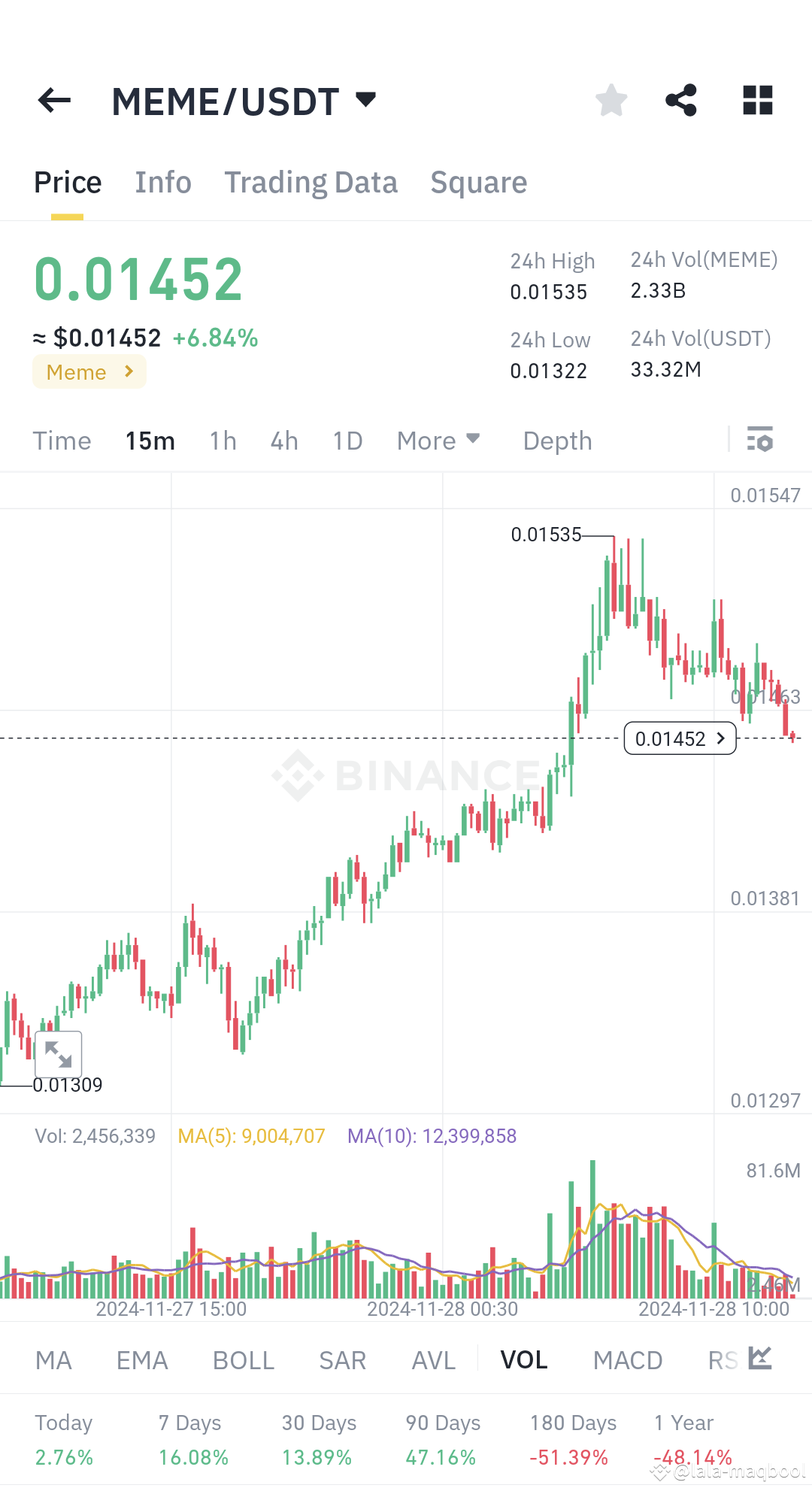
Task: Open the share options icon
Action: click(681, 100)
